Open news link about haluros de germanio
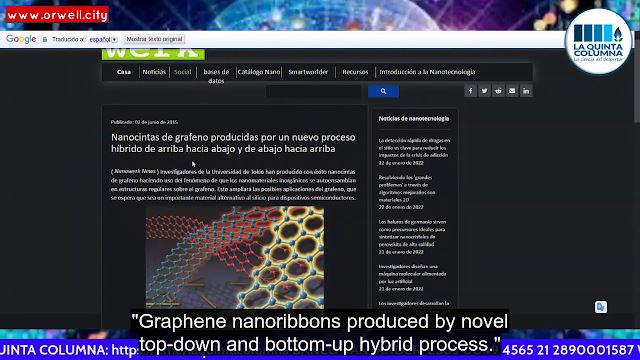The height and width of the screenshot is (360, 640). (412, 233)
